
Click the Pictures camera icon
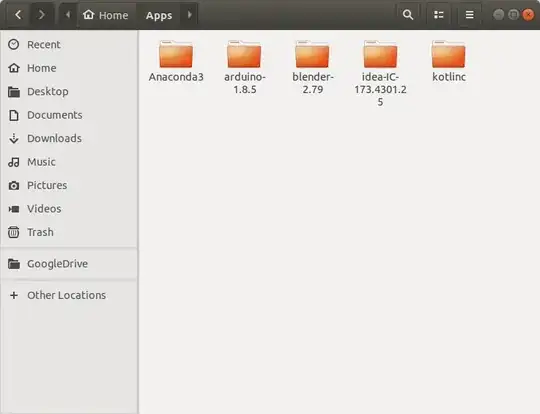coord(14,185)
